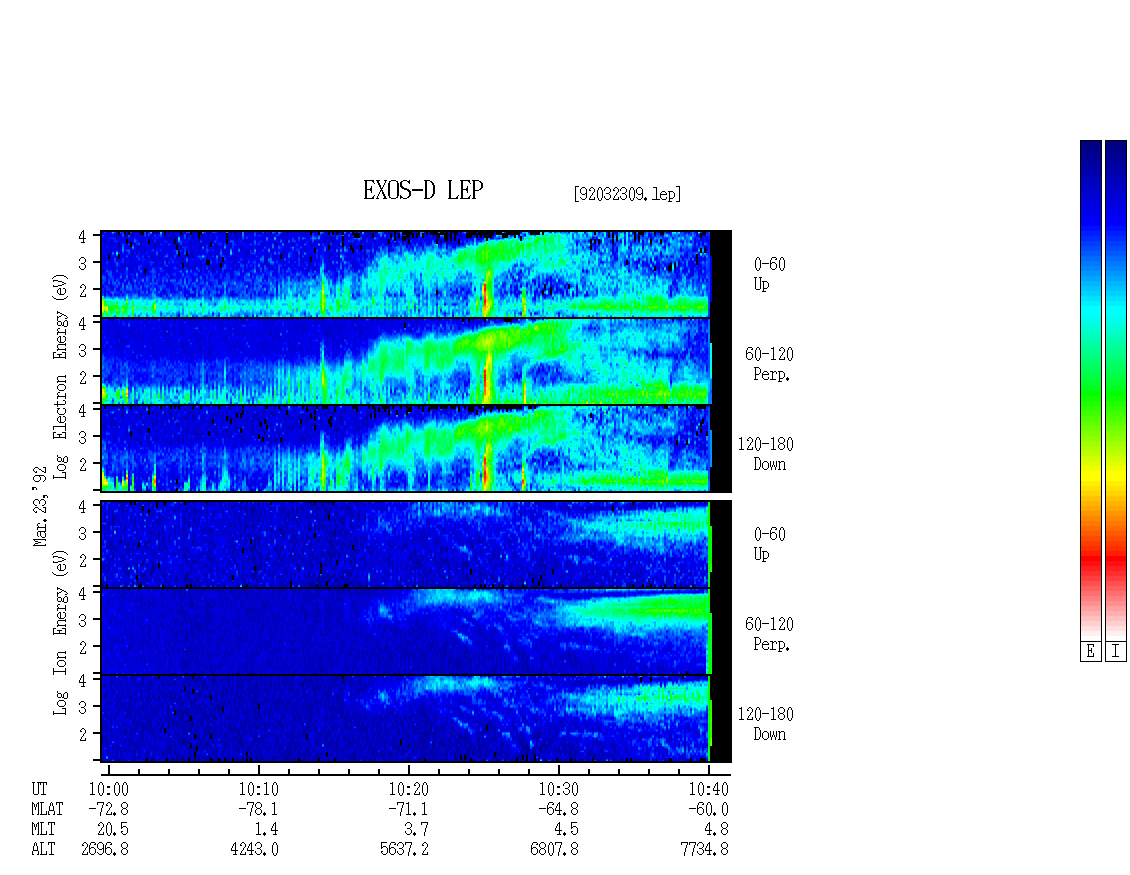Click the MLAT value -72.8

coord(108,809)
